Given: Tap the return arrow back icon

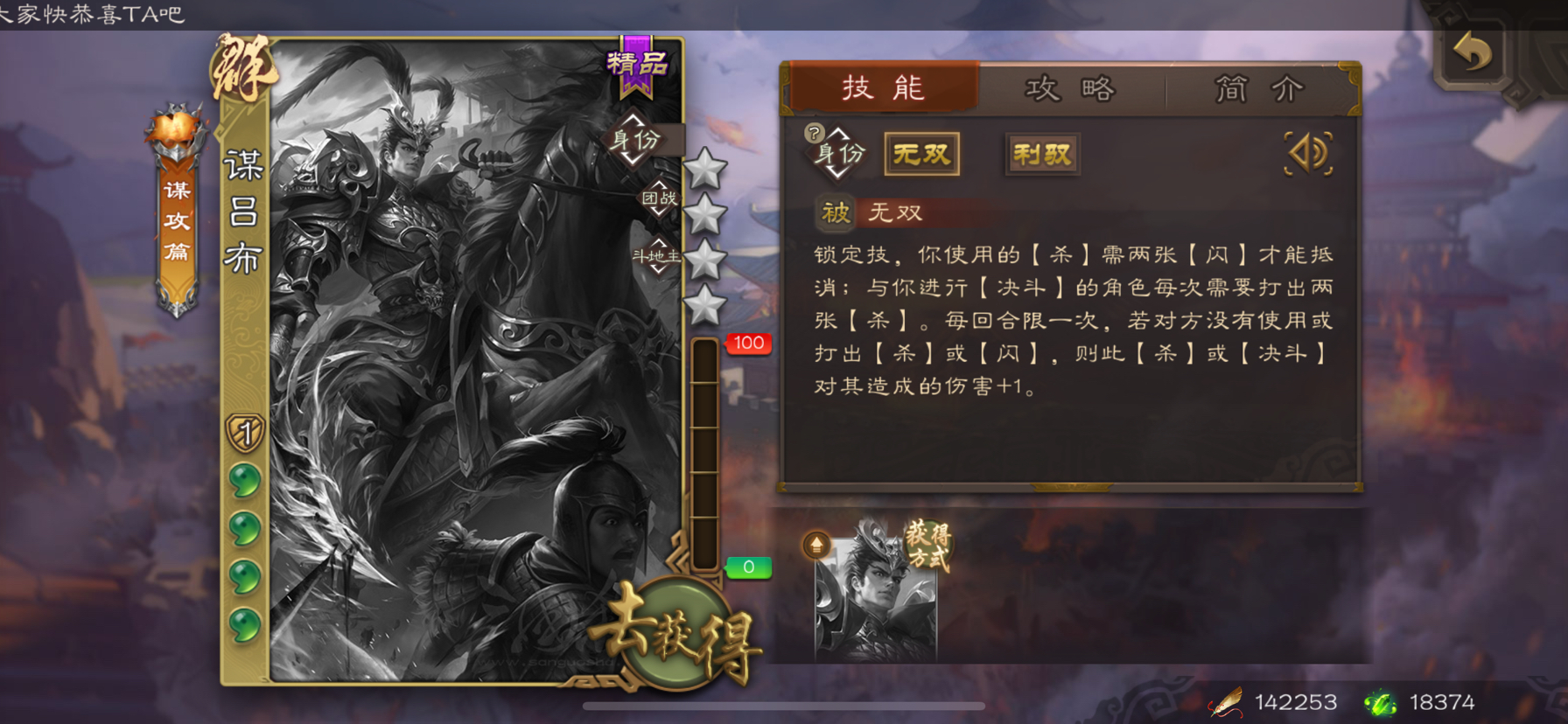Looking at the screenshot, I should (x=1473, y=53).
